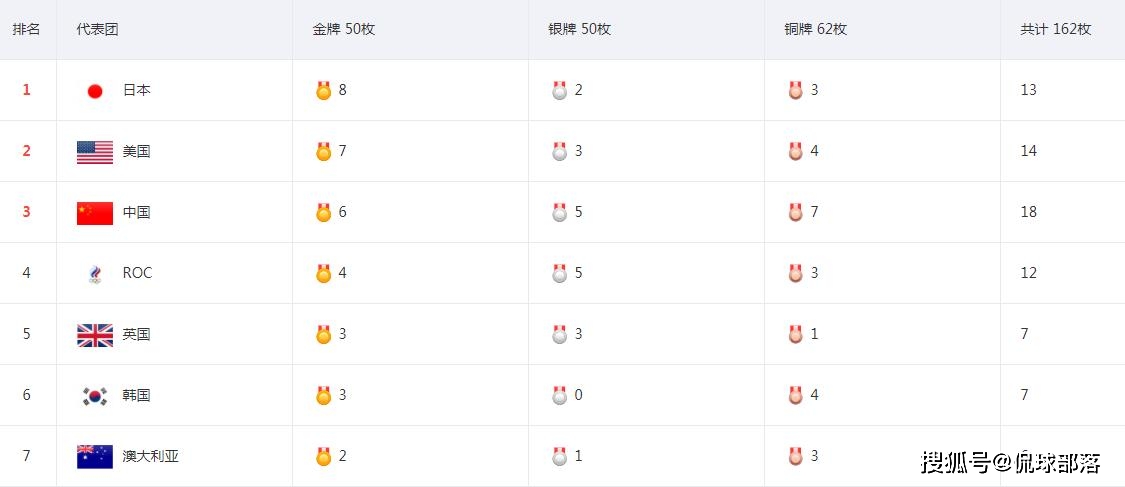Screen dimensions: 1125x487
Task: Click the 银牌 50枚 column header
Action: click(579, 29)
